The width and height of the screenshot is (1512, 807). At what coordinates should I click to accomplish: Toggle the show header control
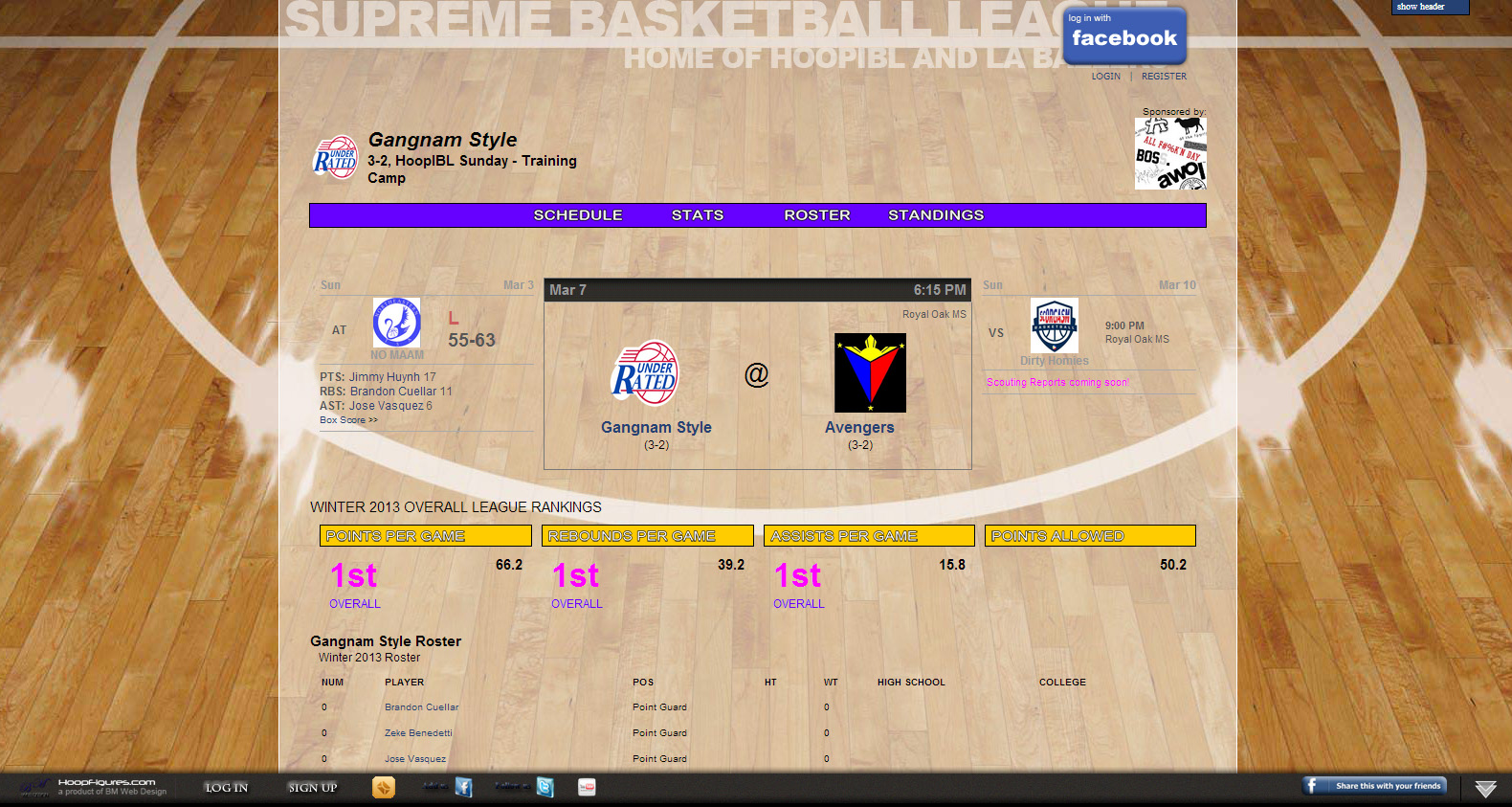point(1429,7)
